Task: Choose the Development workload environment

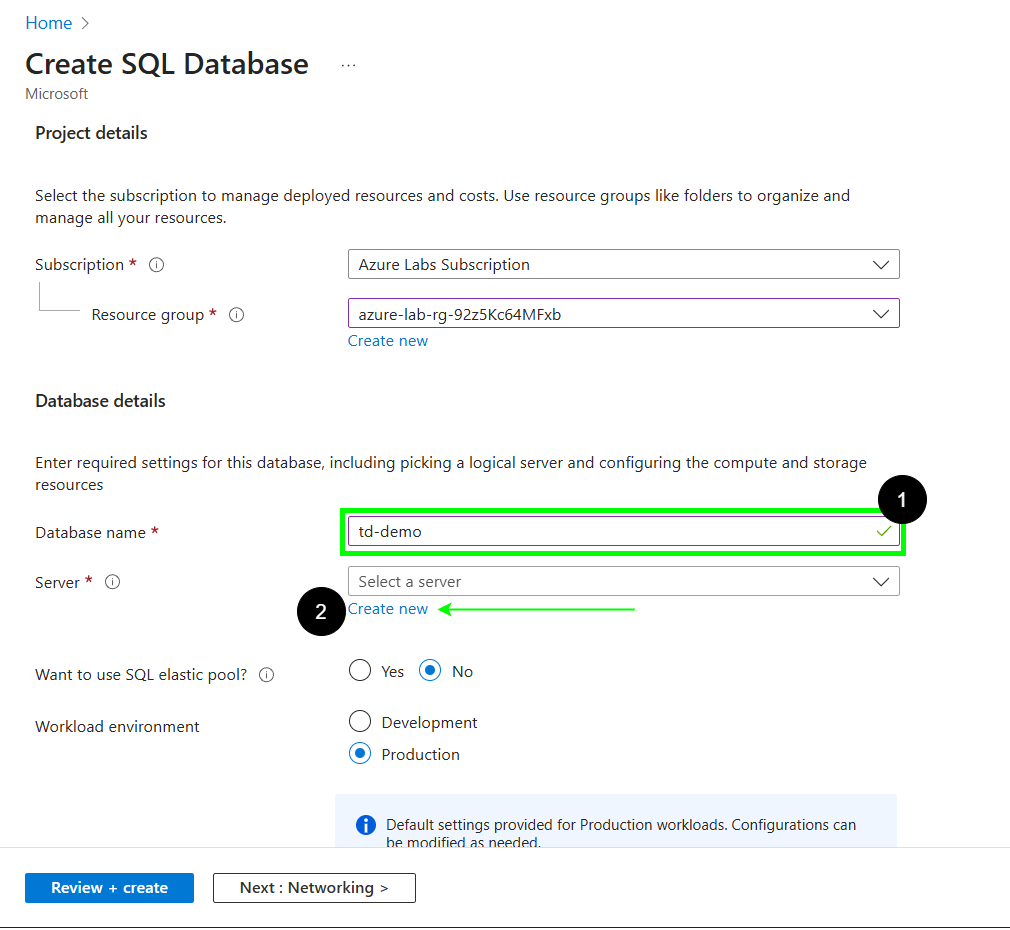Action: coord(360,722)
